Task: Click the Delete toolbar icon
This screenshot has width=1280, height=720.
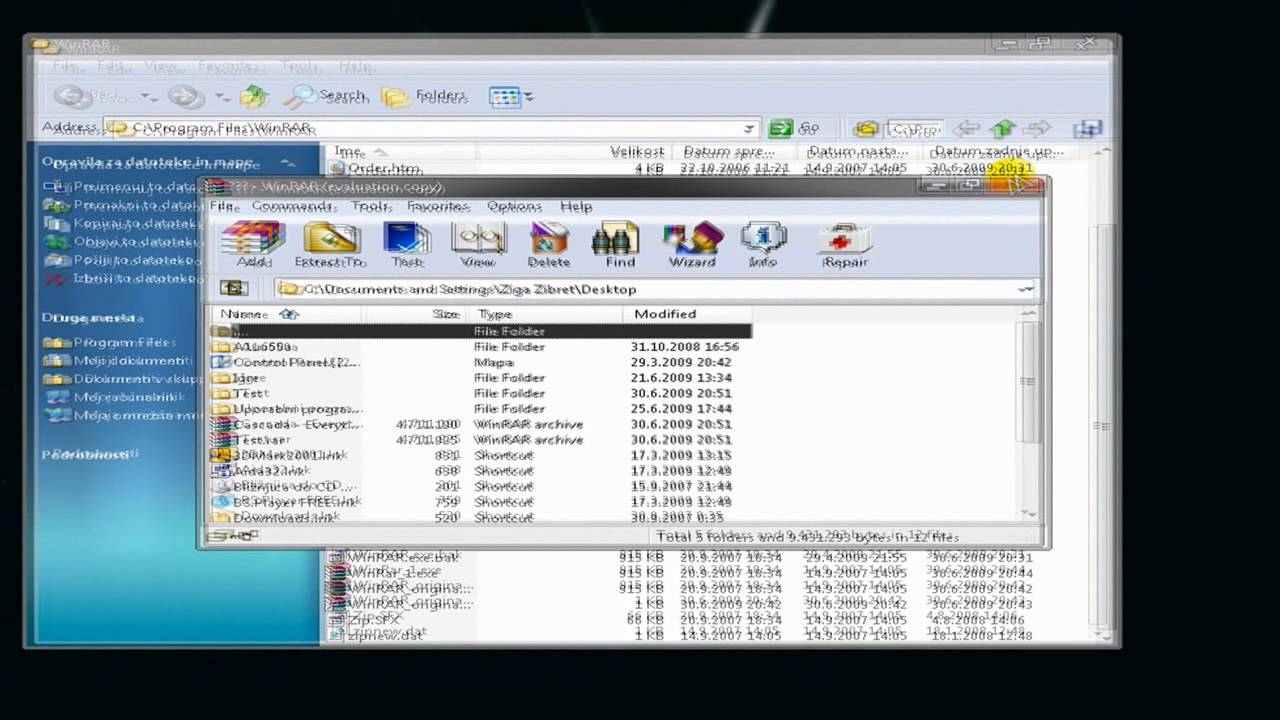Action: (x=548, y=245)
